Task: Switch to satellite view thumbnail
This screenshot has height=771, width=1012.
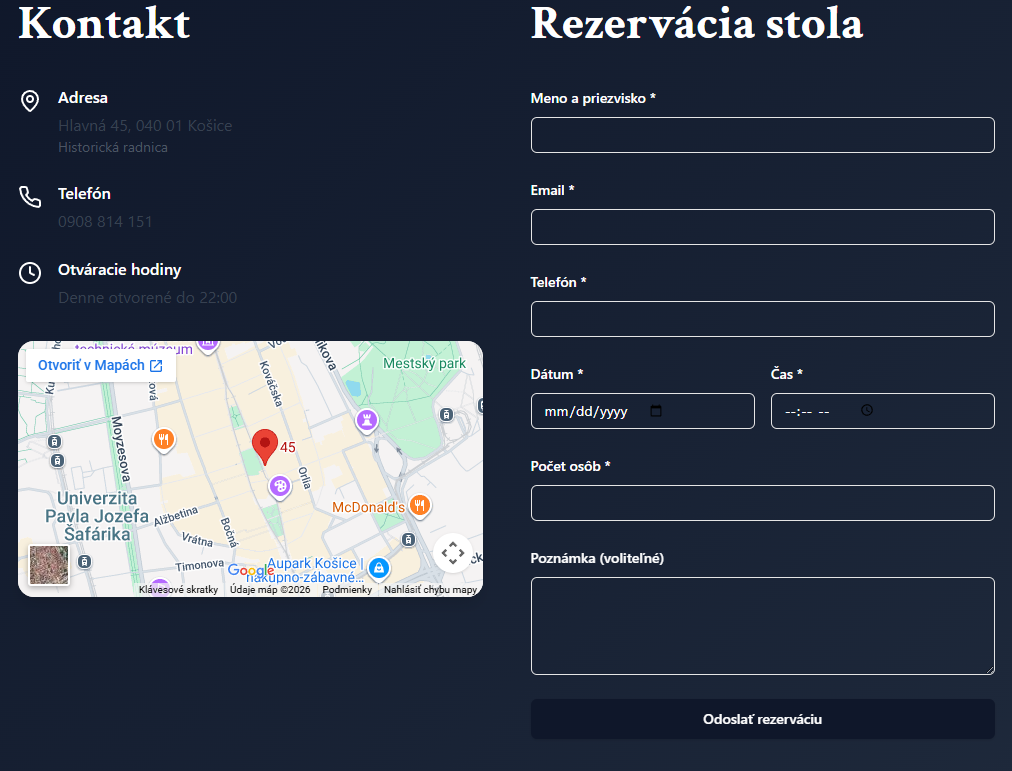Action: 49,564
